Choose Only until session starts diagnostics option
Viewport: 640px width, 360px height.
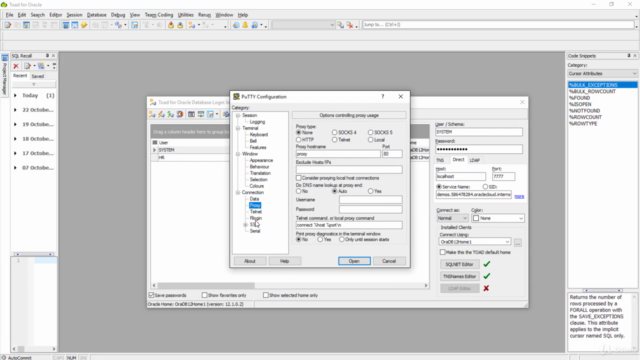point(341,240)
